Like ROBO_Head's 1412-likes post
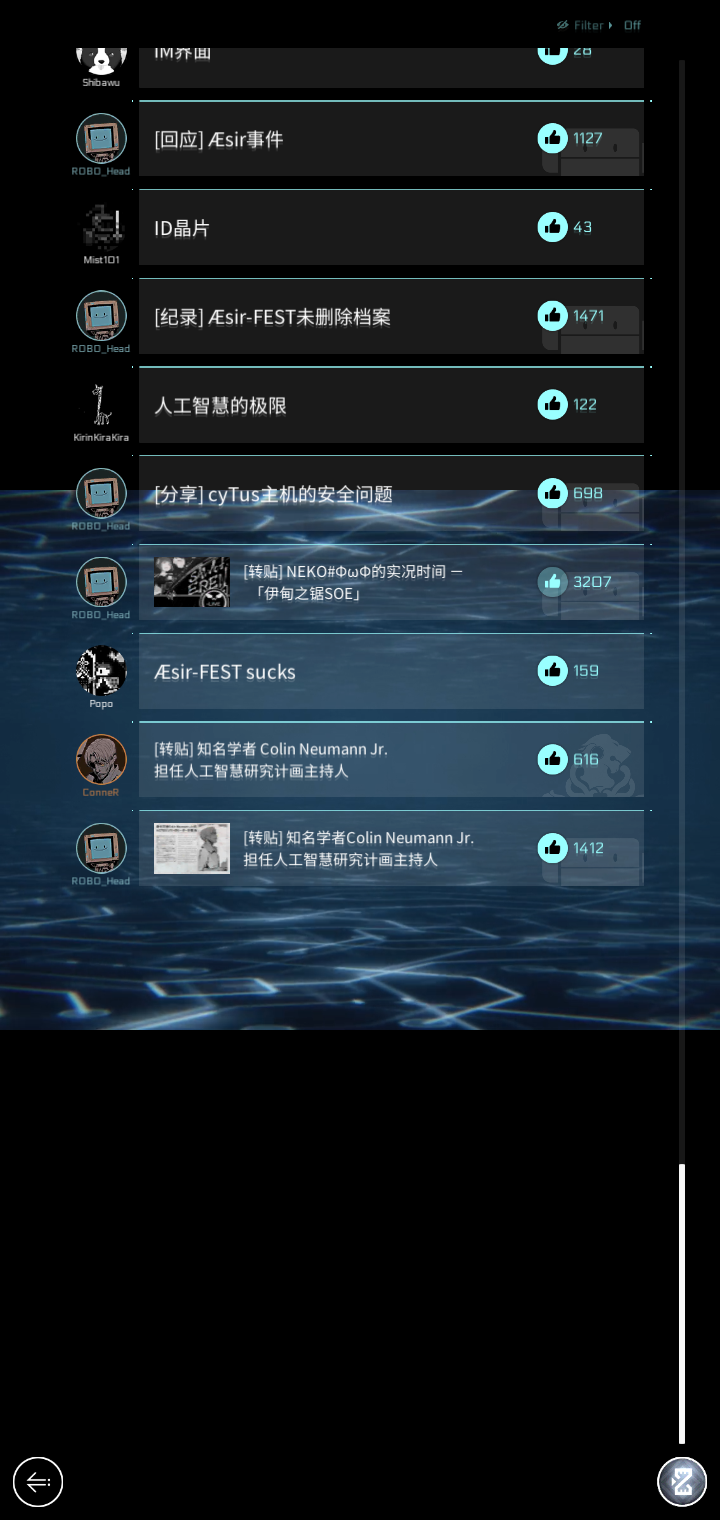Image resolution: width=720 pixels, height=1520 pixels. pyautogui.click(x=552, y=848)
